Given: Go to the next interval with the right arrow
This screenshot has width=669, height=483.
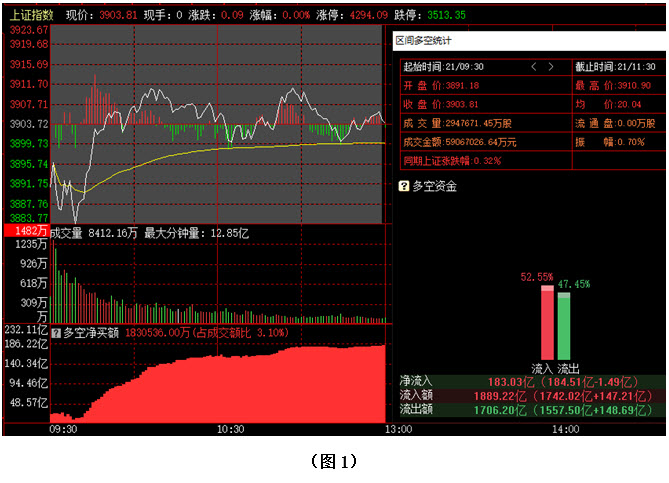Looking at the screenshot, I should click(551, 67).
